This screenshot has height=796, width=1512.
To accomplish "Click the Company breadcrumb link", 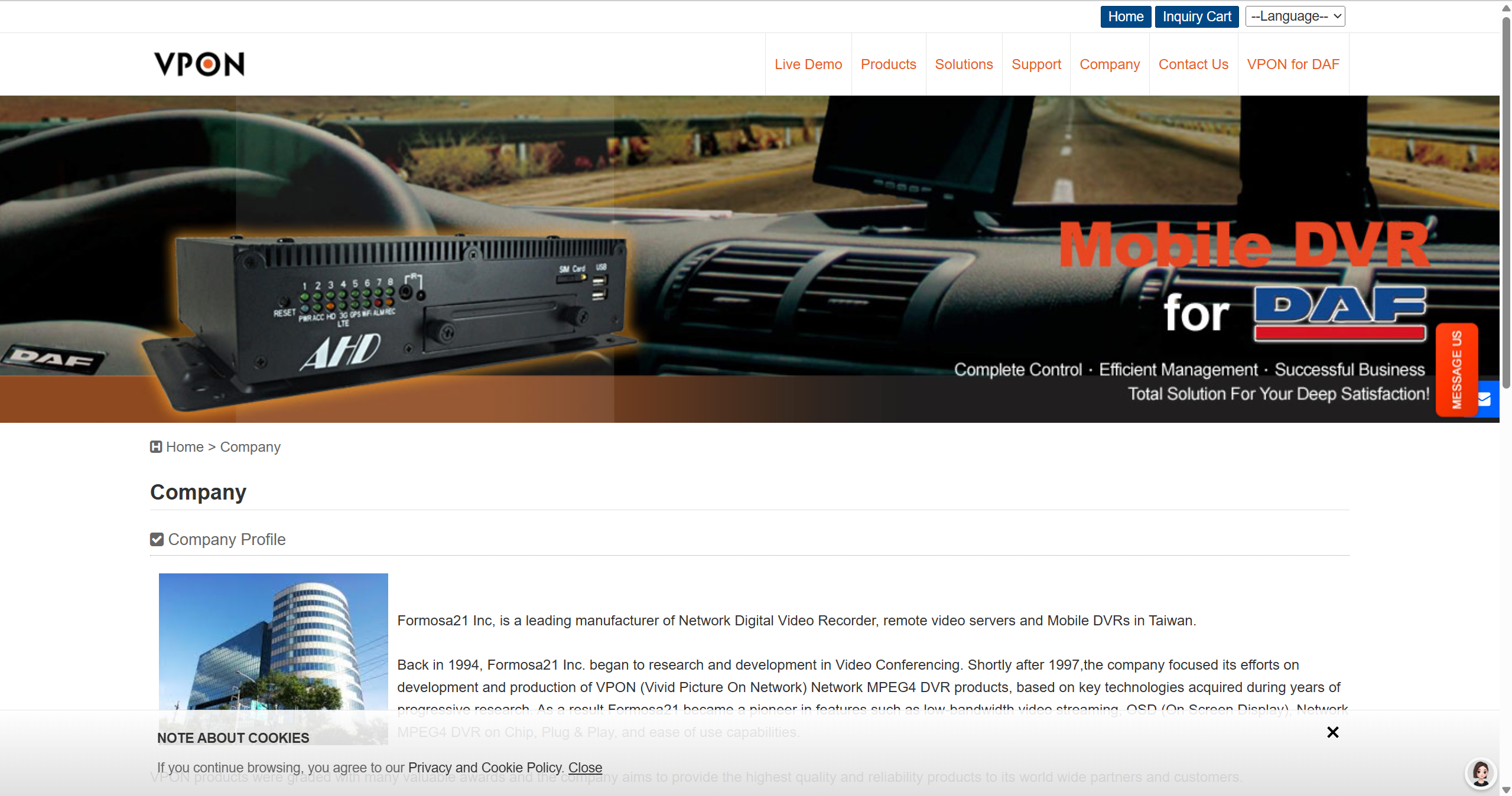I will click(251, 447).
